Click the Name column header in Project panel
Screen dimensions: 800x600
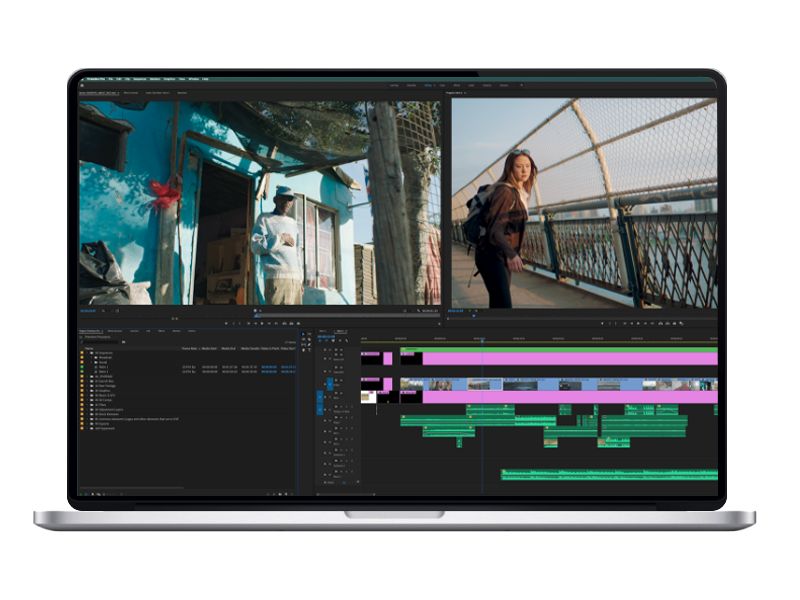click(x=90, y=347)
